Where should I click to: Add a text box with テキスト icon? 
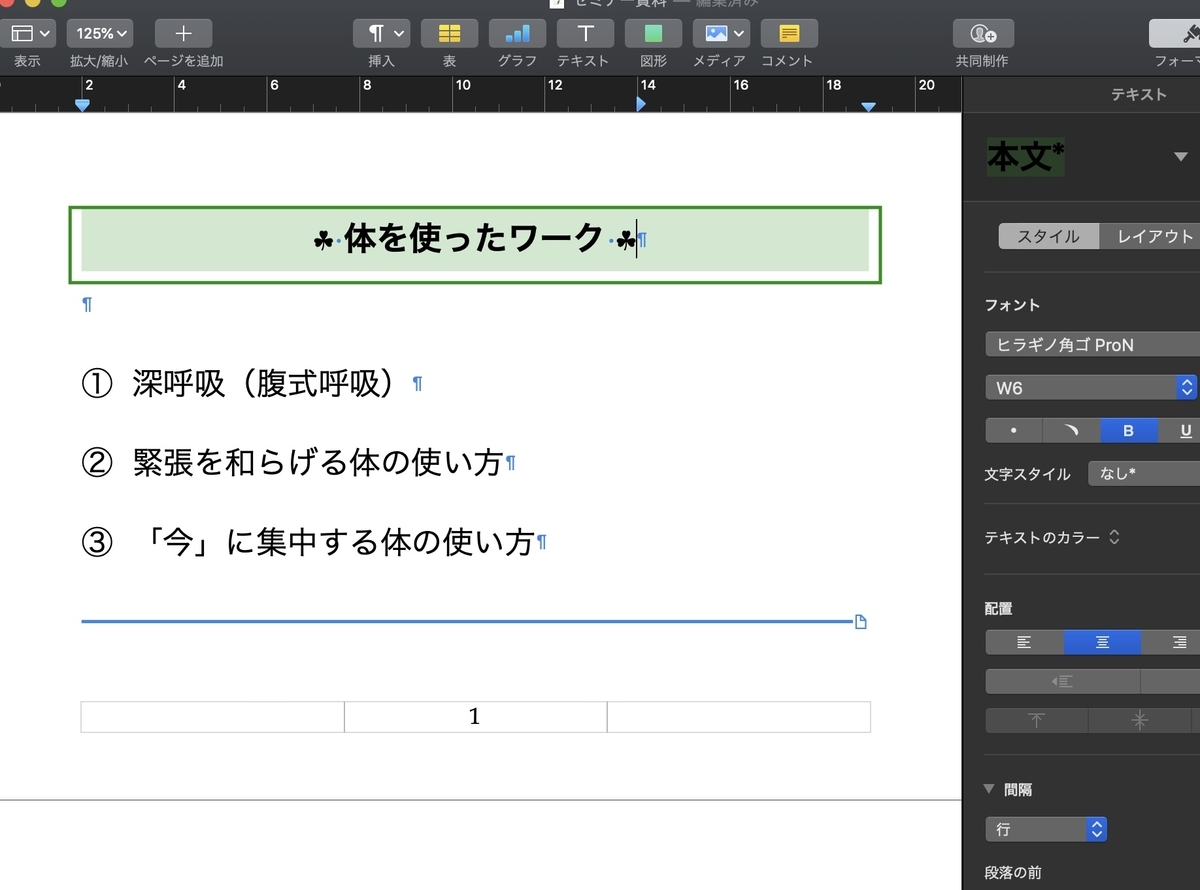(x=585, y=33)
